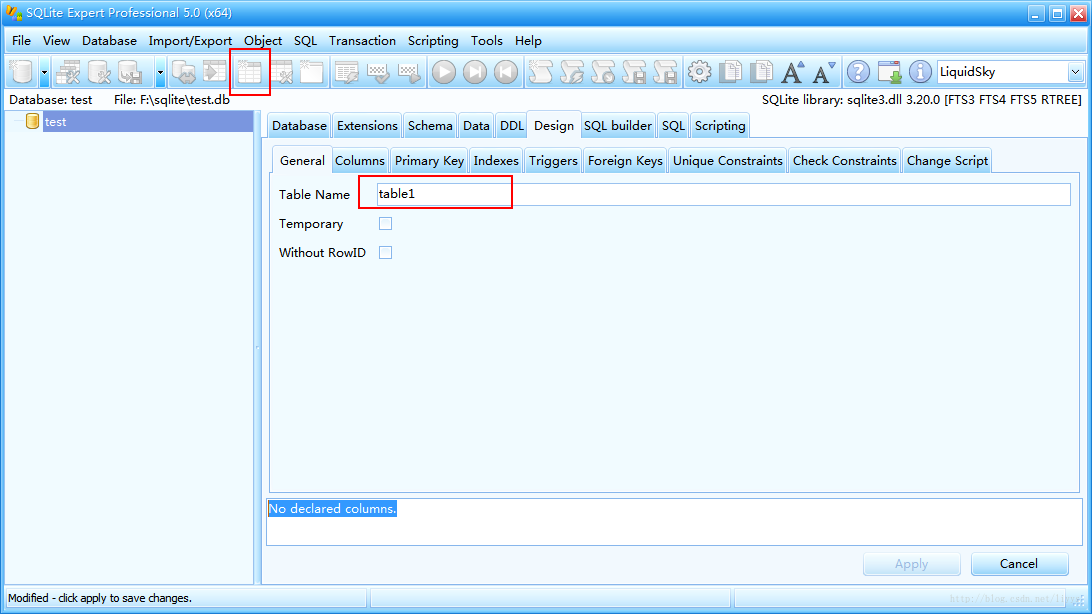Click the import-into-table arrow icon
The width and height of the screenshot is (1092, 614).
tap(215, 72)
